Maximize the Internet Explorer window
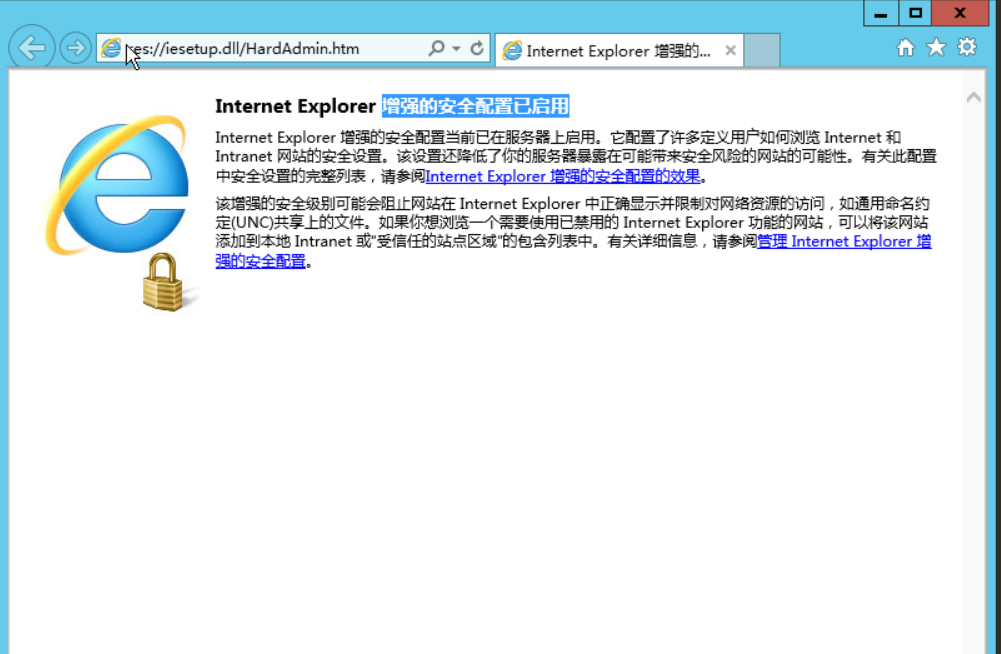Screen dimensions: 1001x654 point(915,13)
